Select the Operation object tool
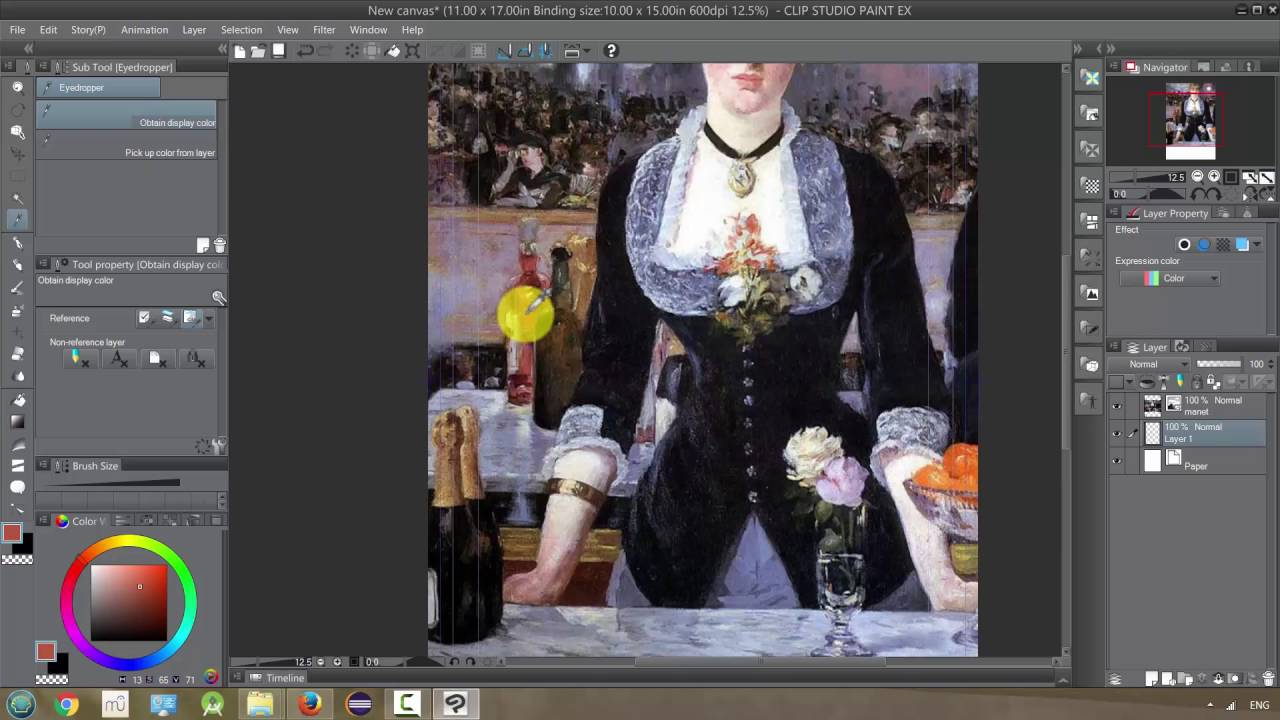1280x720 pixels. (x=17, y=131)
